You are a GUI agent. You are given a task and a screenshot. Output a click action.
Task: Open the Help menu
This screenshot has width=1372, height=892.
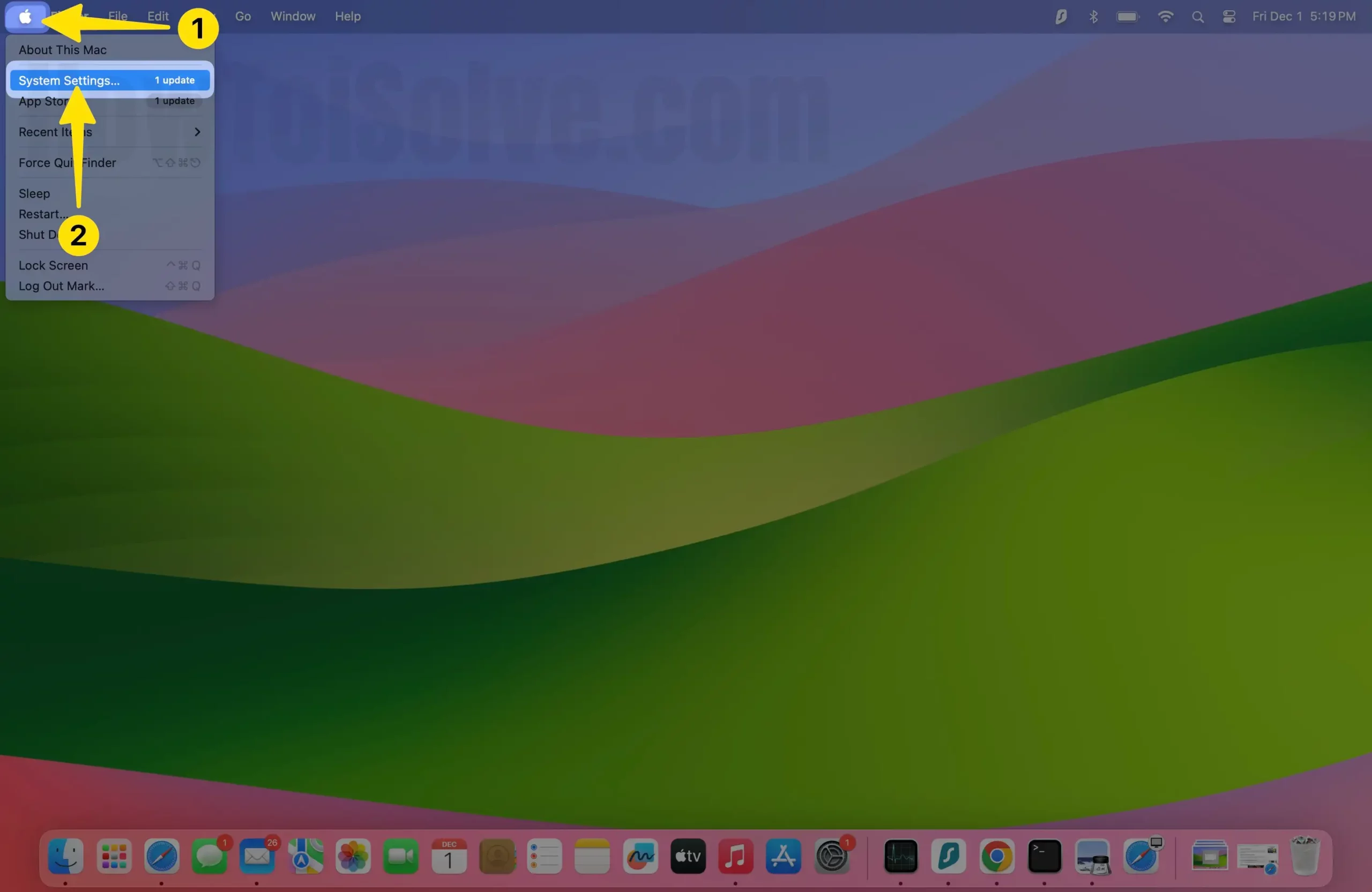click(x=348, y=17)
